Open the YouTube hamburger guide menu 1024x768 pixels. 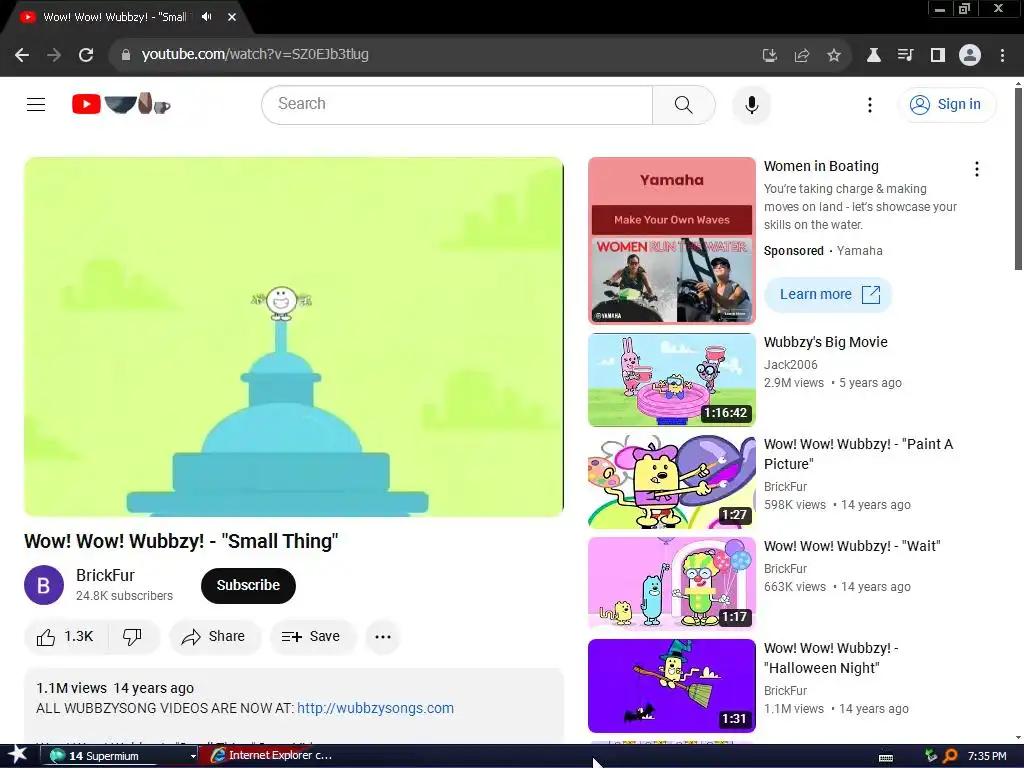point(36,104)
